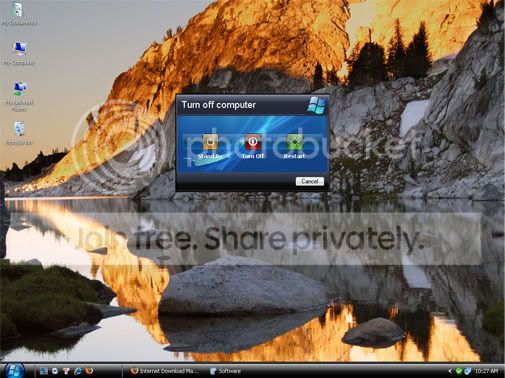Switch to the Software taskbar button
Screen dimensions: 505x378
point(225,371)
